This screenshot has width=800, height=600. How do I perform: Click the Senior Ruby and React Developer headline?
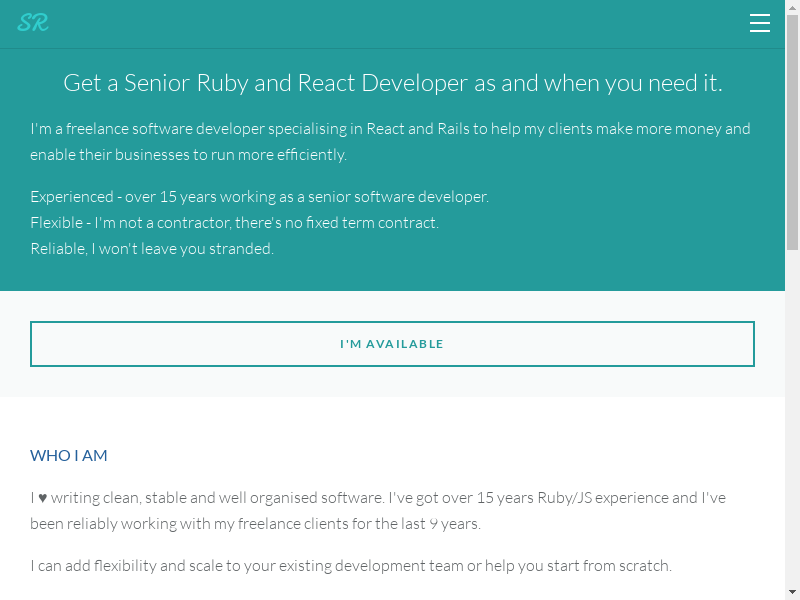392,83
